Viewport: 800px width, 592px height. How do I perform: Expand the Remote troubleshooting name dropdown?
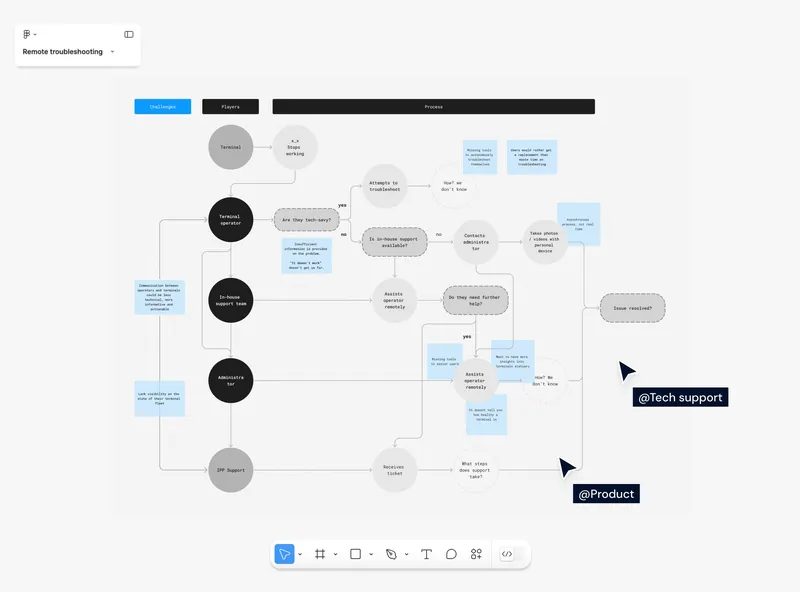pos(112,52)
